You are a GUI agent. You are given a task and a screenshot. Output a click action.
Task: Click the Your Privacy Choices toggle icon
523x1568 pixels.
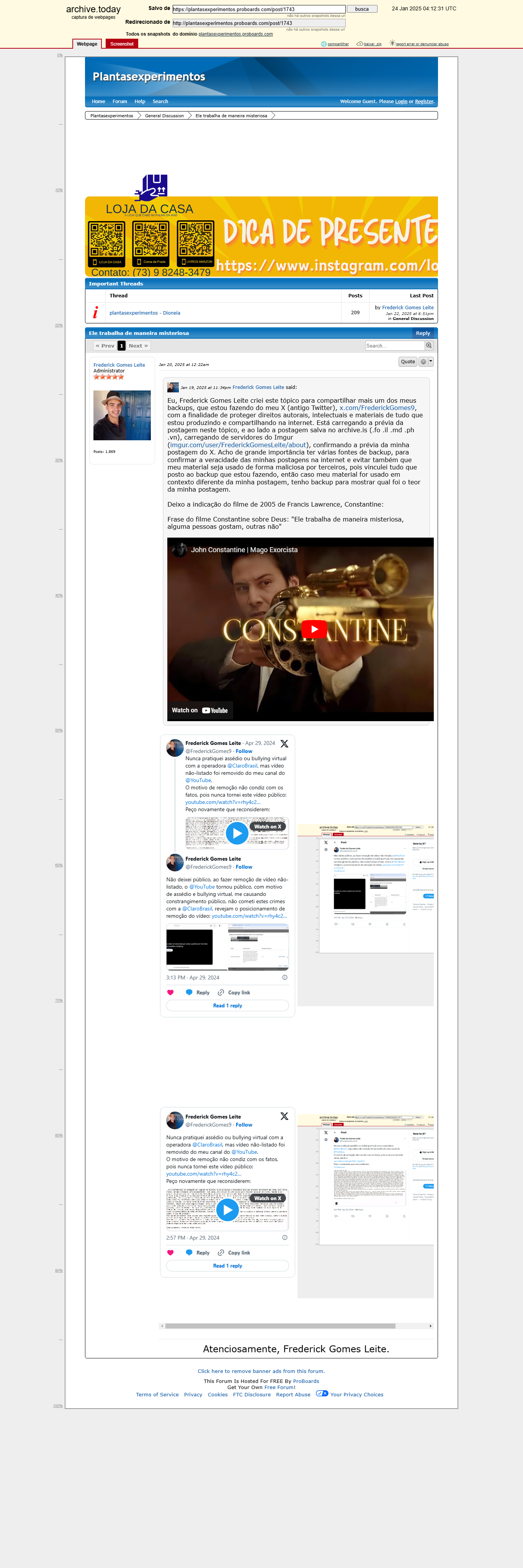322,1394
